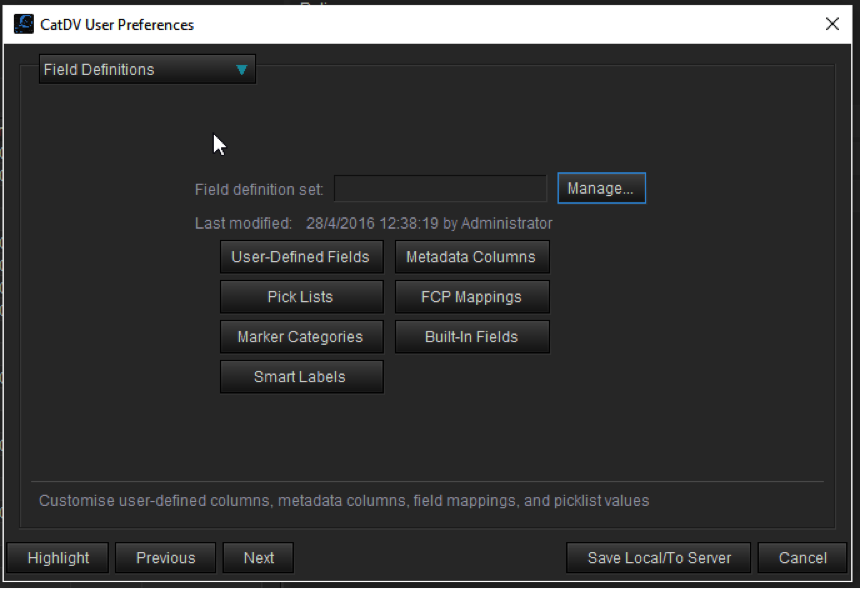Click the 'Customise user-defined columns' description text
Screen dimensions: 860x589
(x=344, y=501)
